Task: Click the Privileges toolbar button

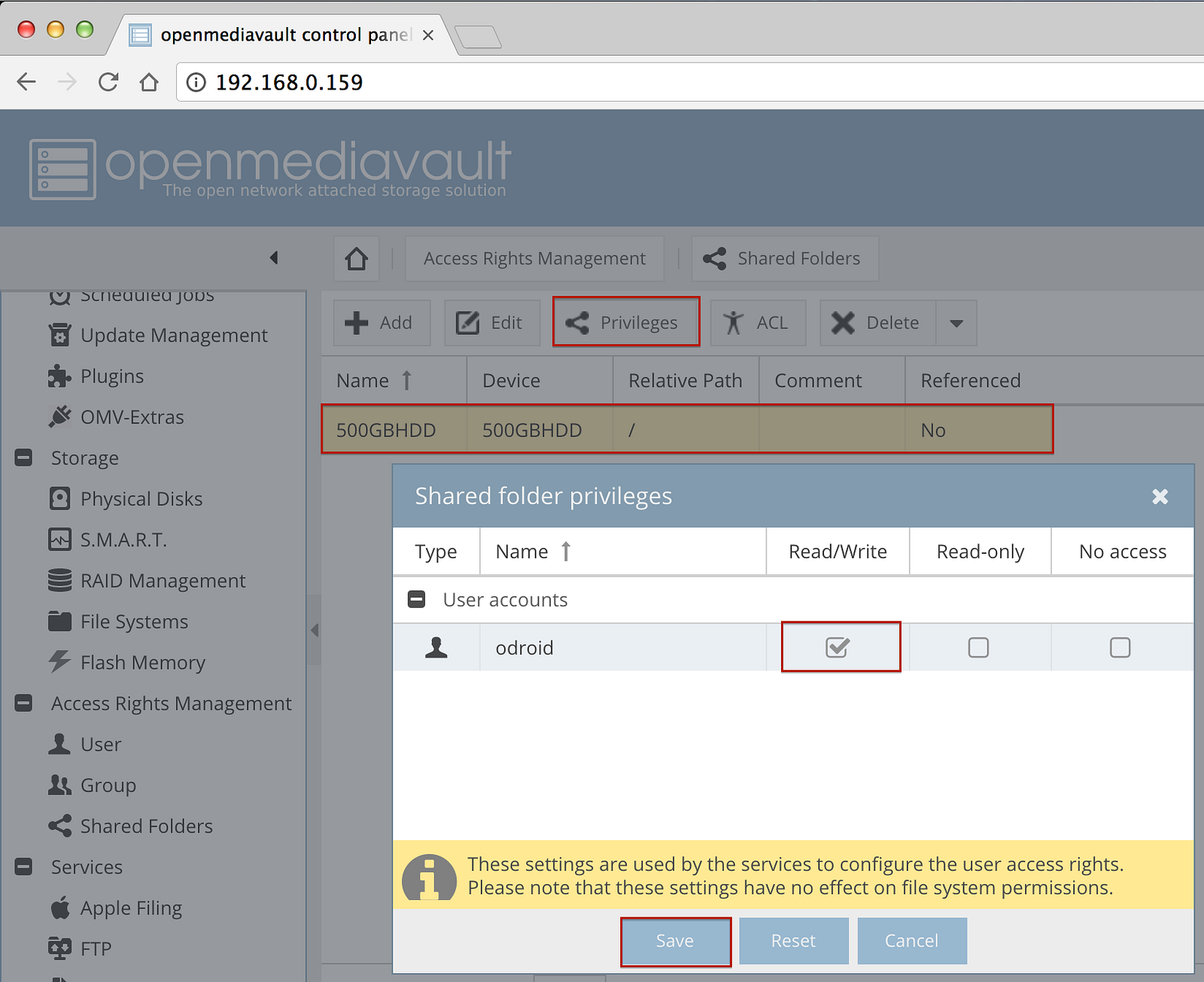Action: click(626, 323)
